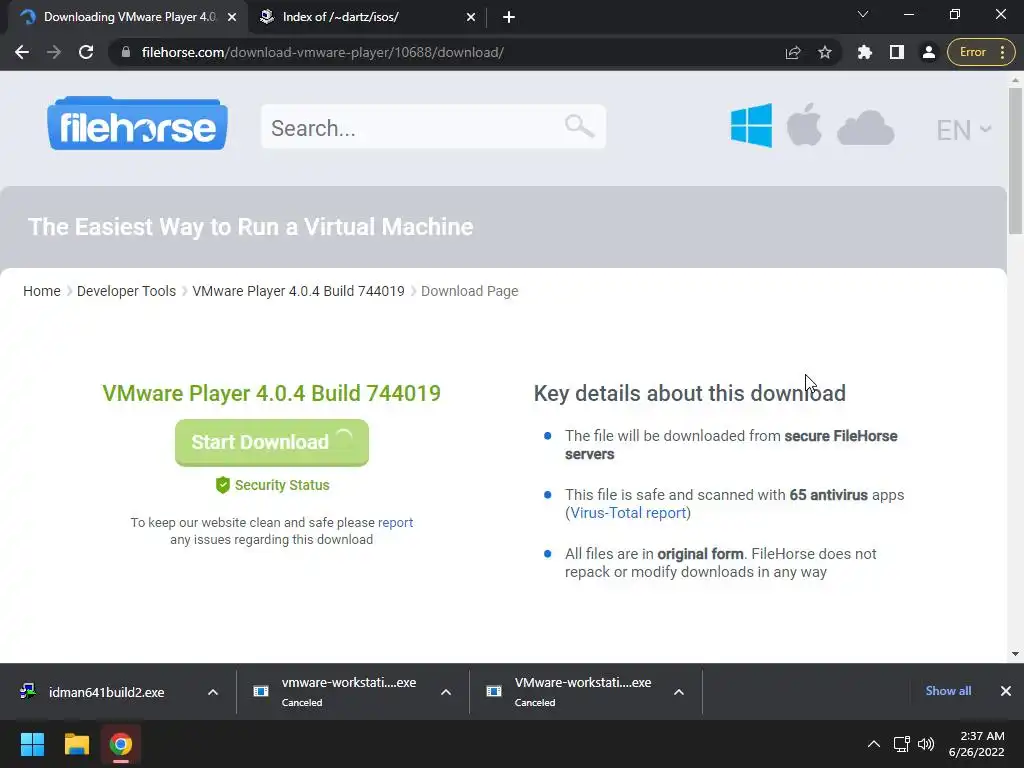This screenshot has width=1024, height=768.
Task: Open the Security Status link
Action: [x=282, y=485]
